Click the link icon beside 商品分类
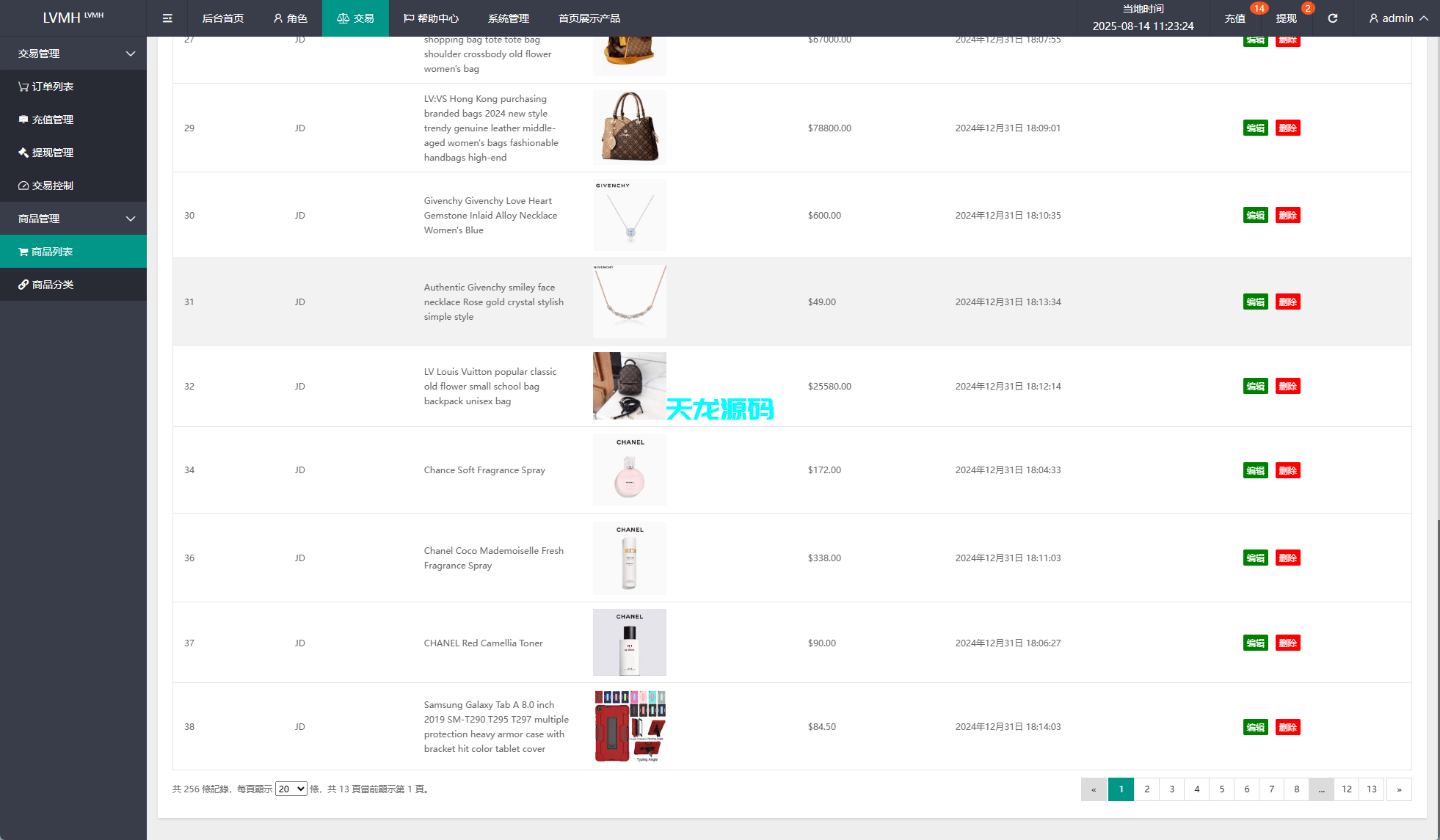 point(23,285)
